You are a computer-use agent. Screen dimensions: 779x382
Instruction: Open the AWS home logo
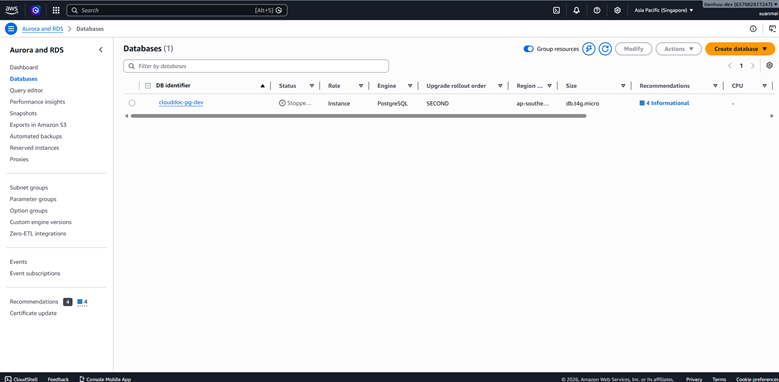(11, 10)
